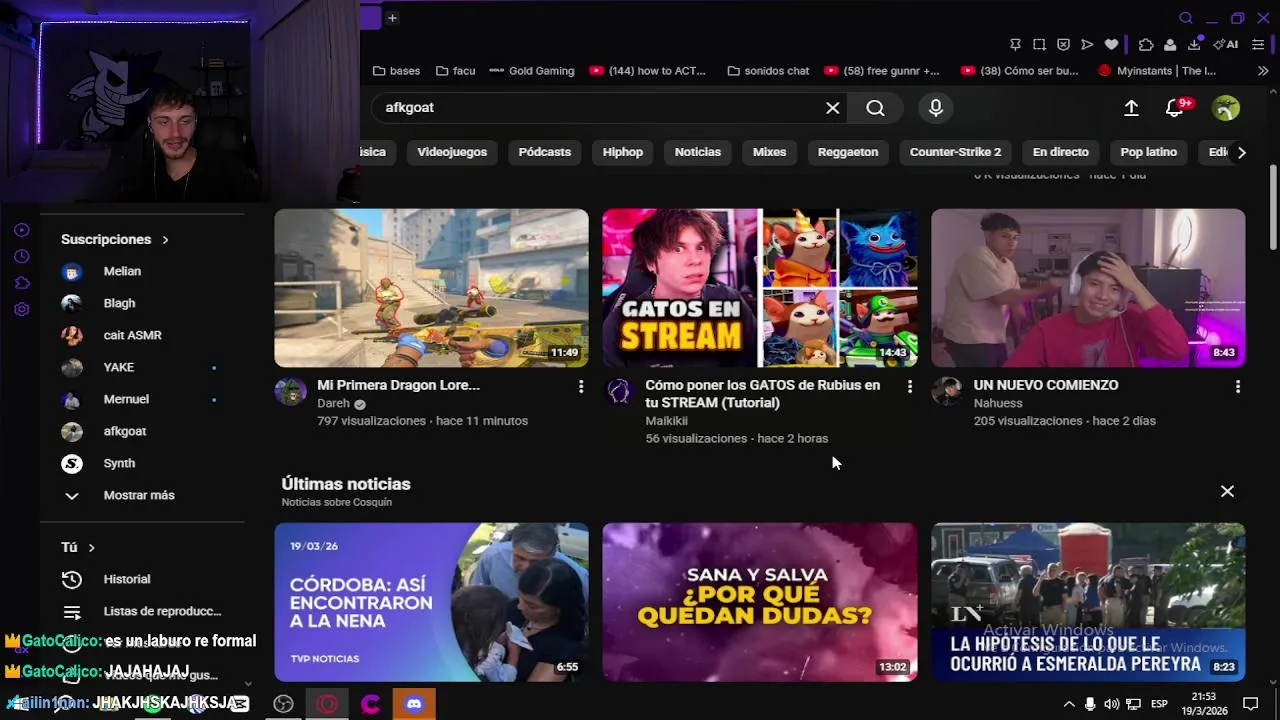1280x720 pixels.
Task: Open the browser profile person icon
Action: (1170, 44)
